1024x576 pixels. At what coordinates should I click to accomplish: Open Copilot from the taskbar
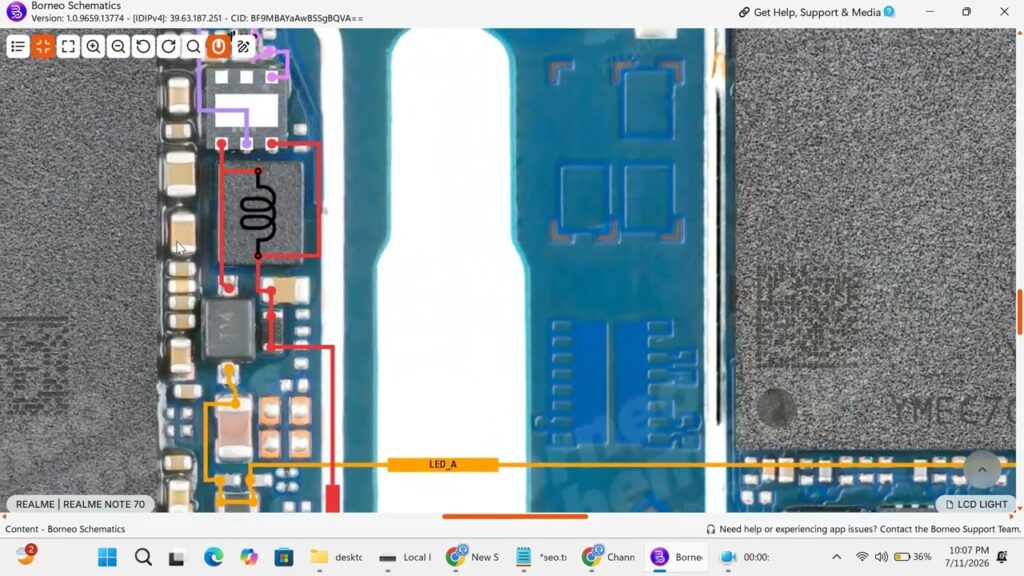tap(249, 557)
